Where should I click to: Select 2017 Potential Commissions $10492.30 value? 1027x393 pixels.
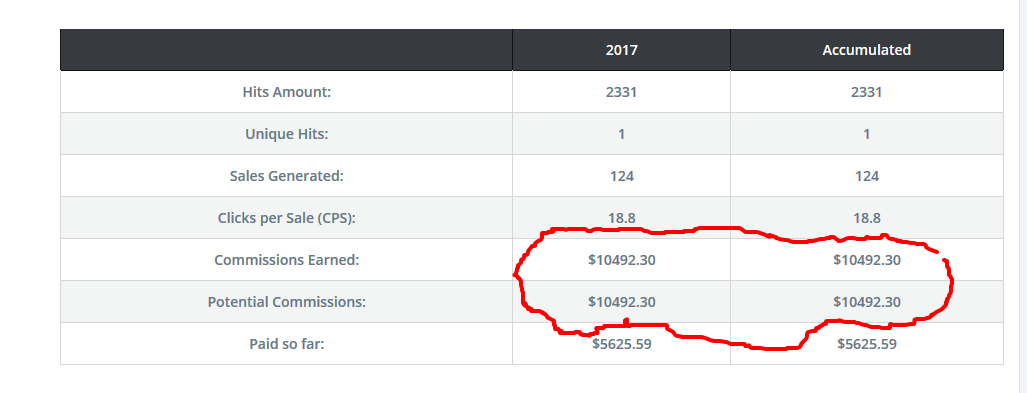[x=622, y=302]
